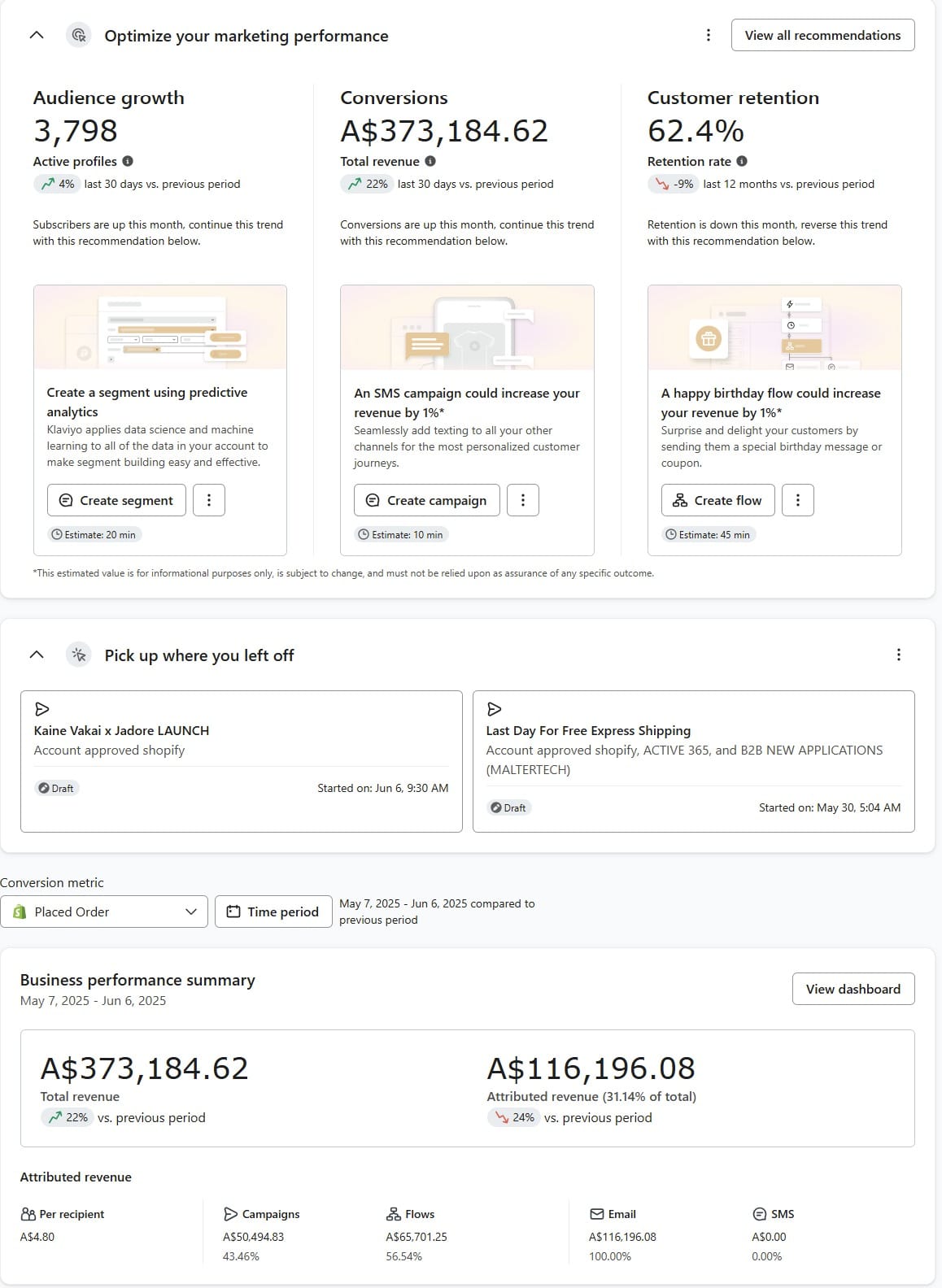Click the Time period button

[273, 912]
